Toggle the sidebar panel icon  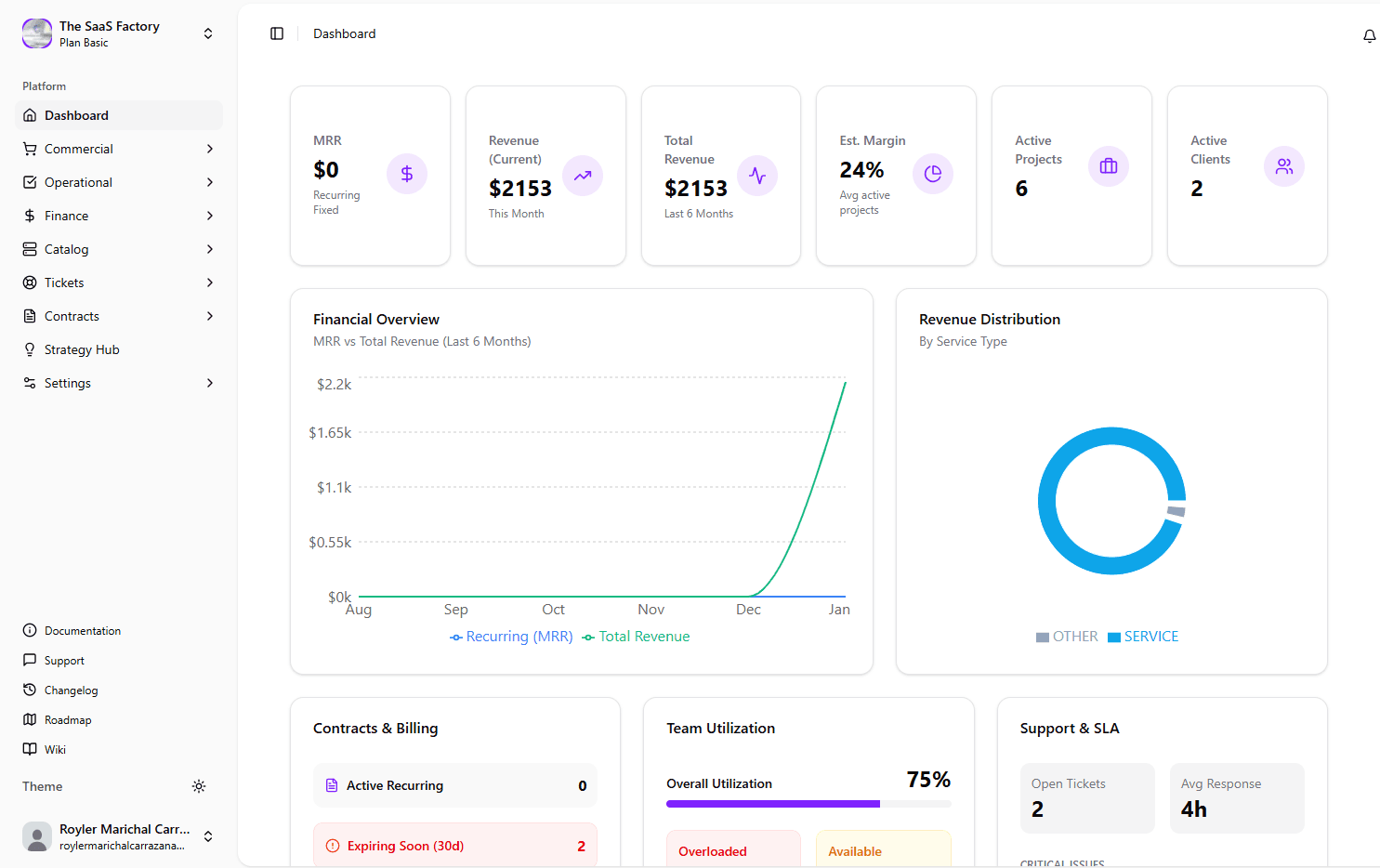(x=277, y=33)
